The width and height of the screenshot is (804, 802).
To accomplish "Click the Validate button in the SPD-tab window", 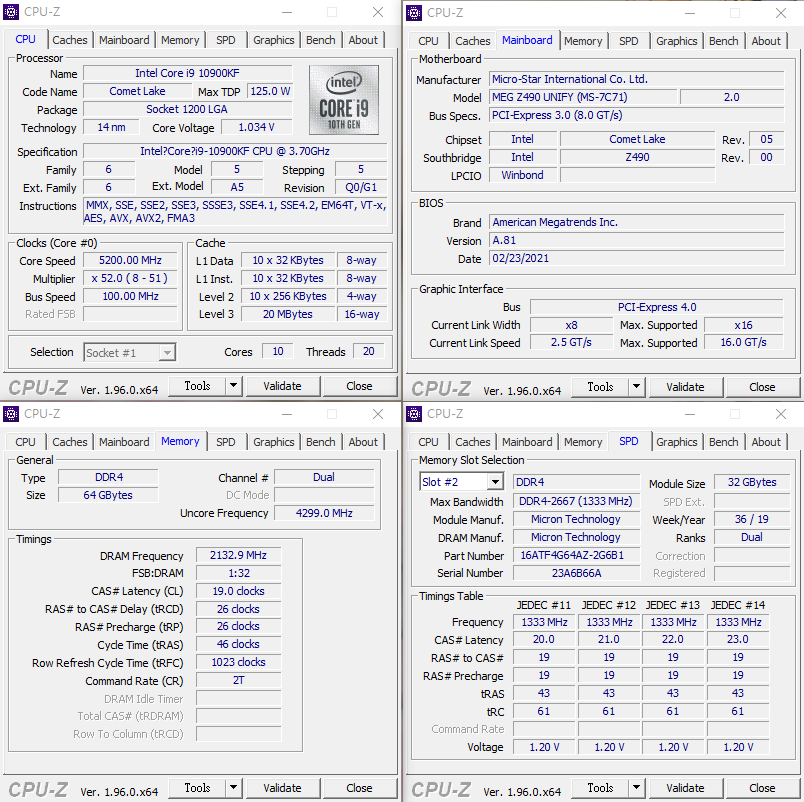I will pos(686,788).
